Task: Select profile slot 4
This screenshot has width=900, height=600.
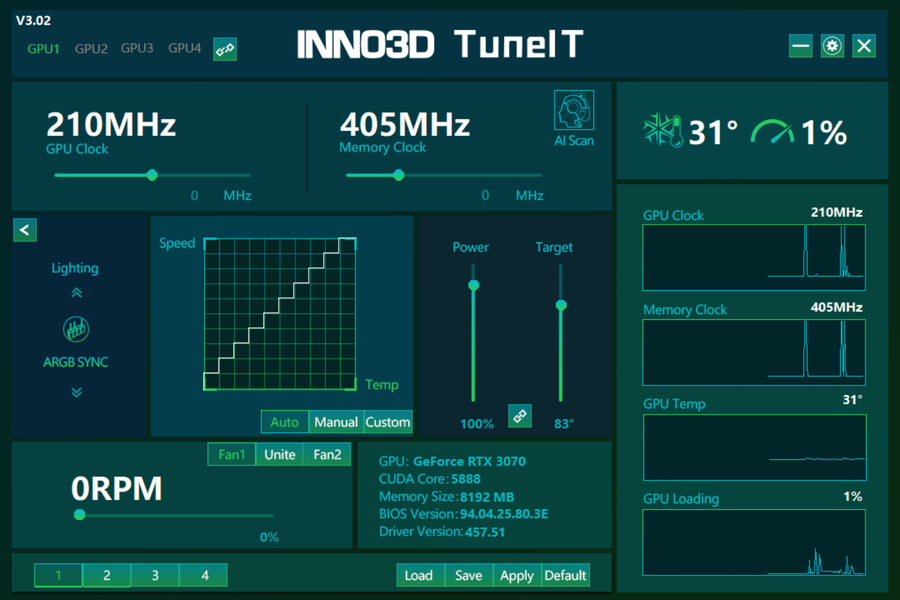Action: 204,575
